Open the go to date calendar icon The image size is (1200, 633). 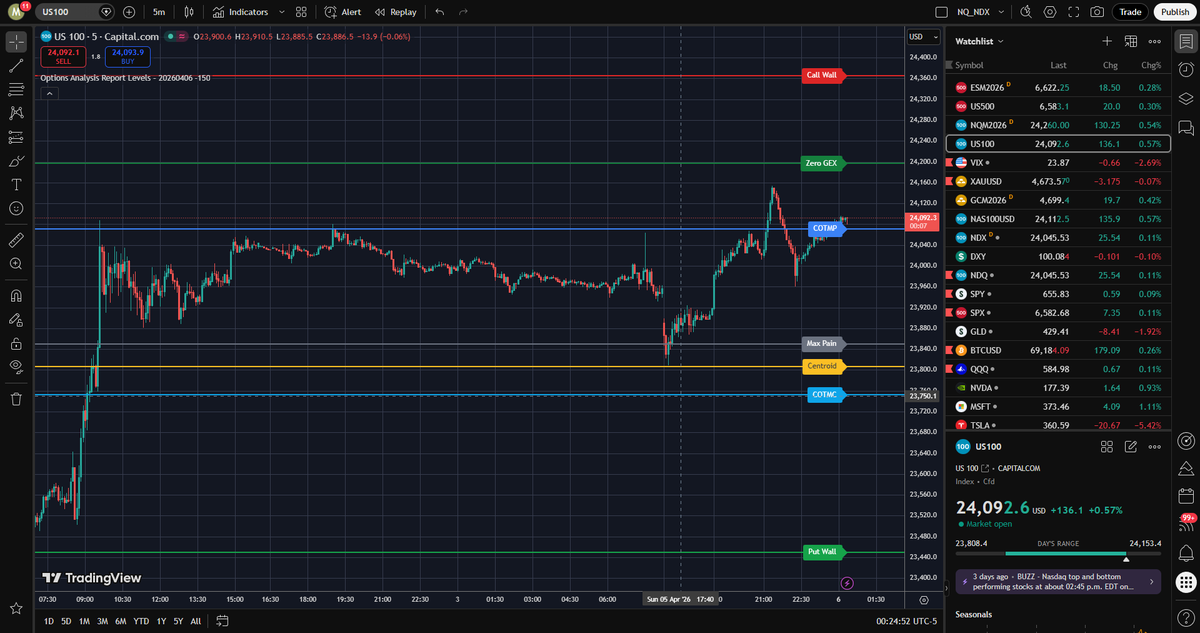point(222,621)
